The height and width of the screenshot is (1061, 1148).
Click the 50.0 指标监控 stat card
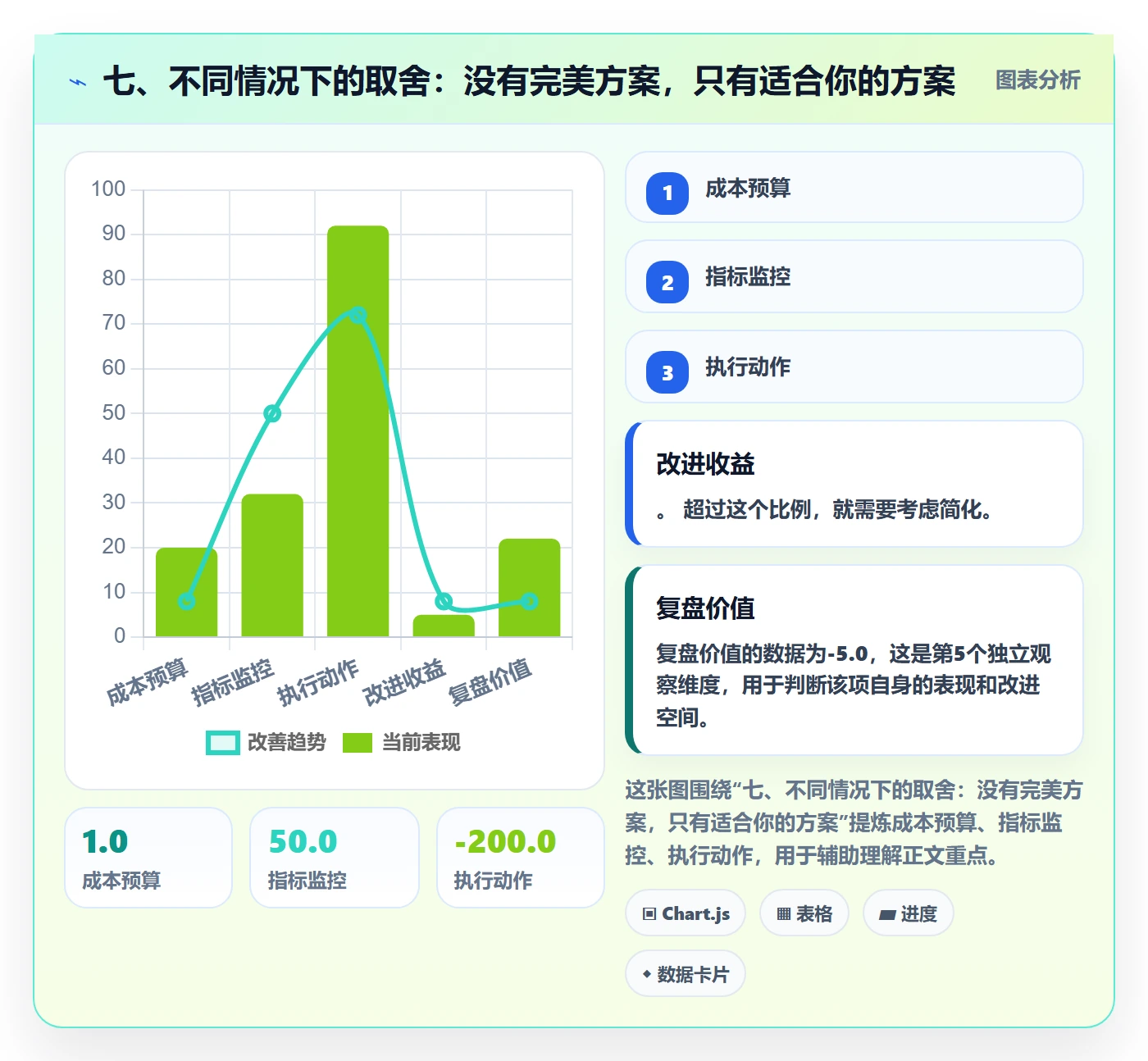point(335,858)
